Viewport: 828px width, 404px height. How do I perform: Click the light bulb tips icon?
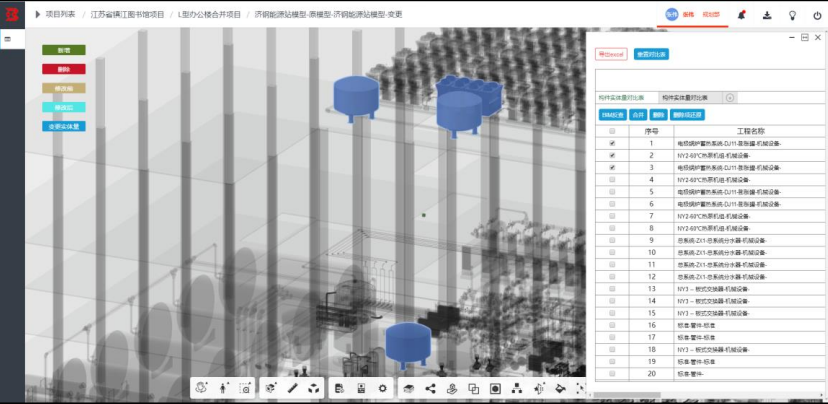coord(792,15)
